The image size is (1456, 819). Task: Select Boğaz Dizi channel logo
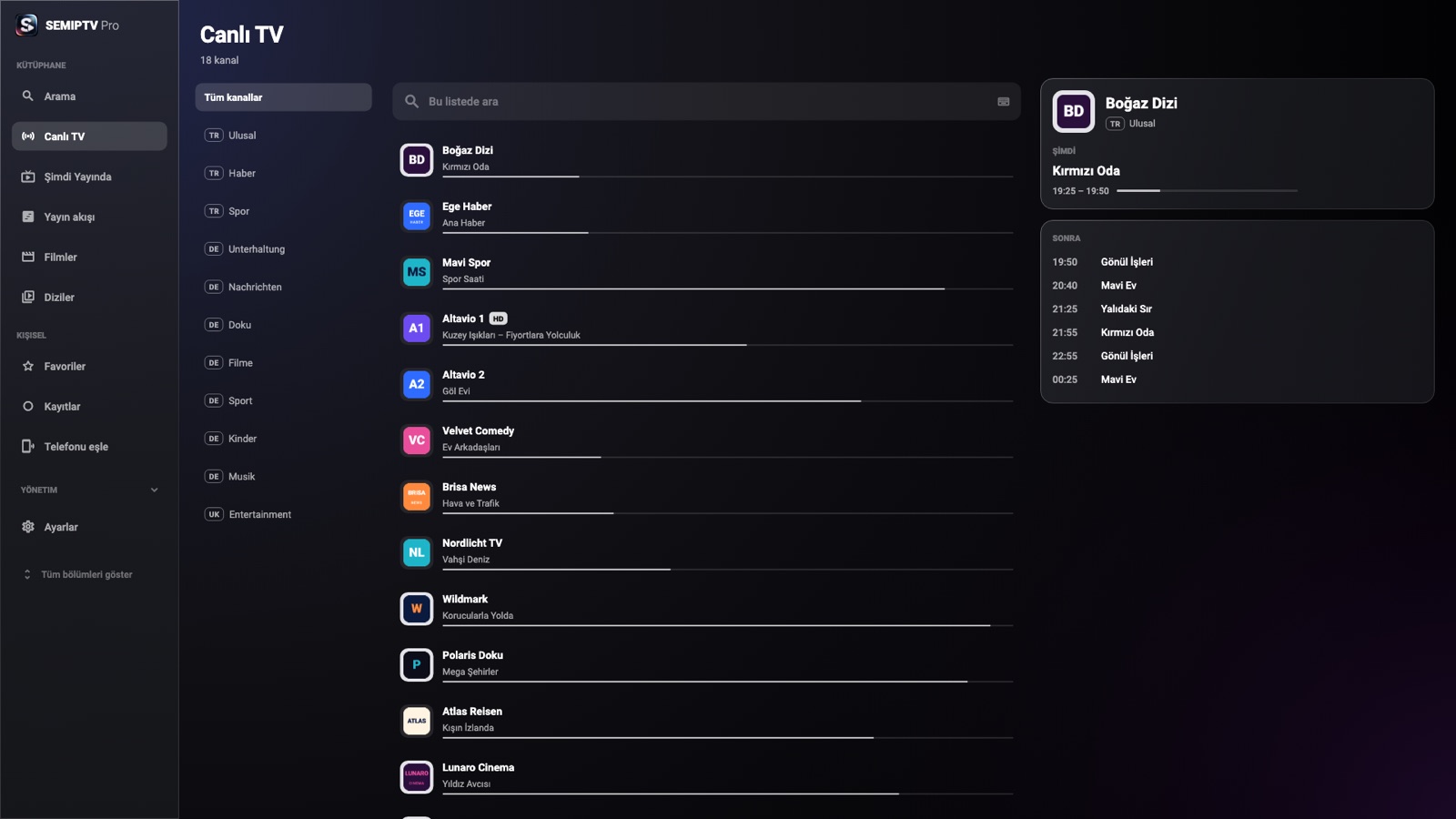[417, 160]
